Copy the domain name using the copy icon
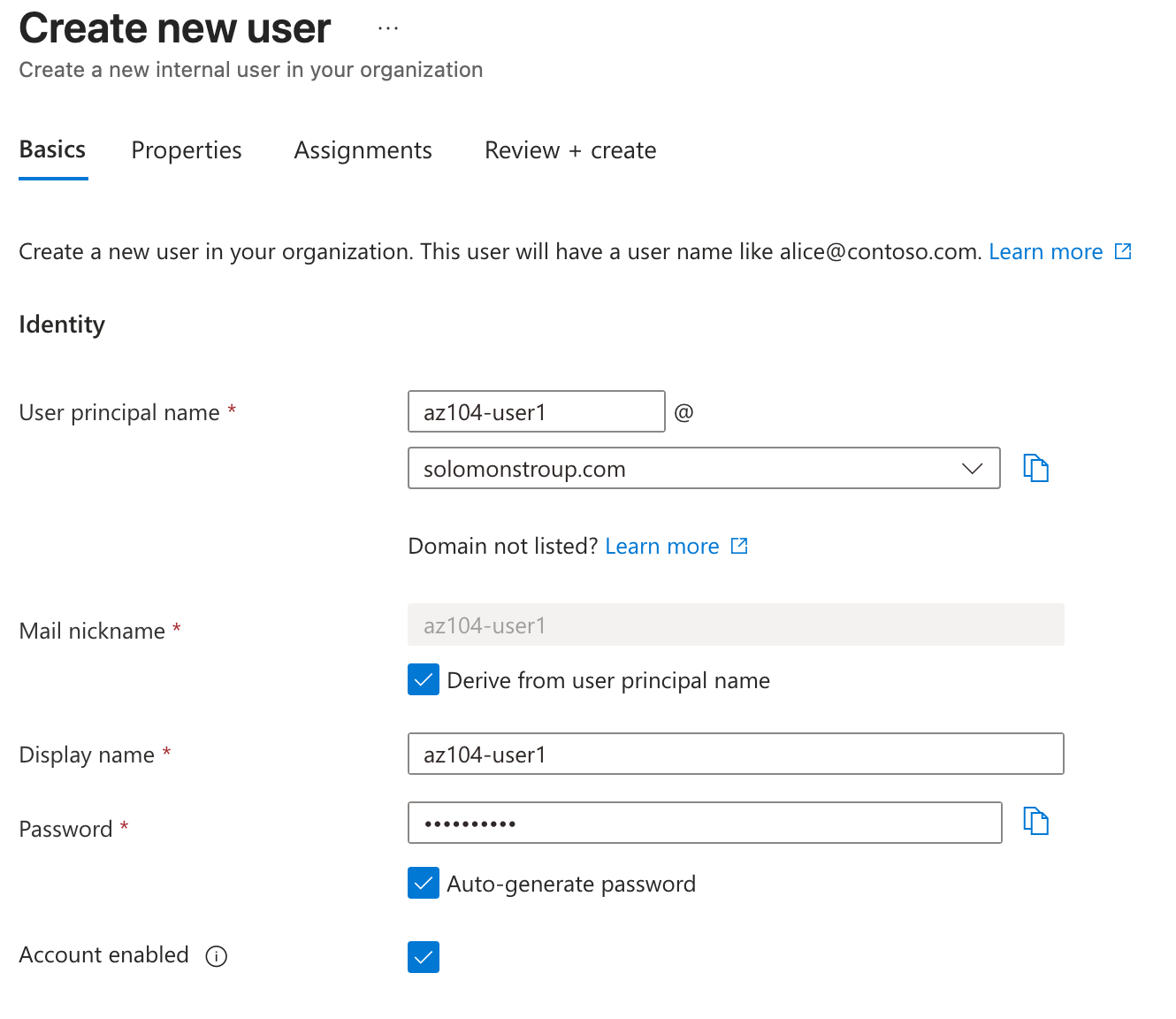1176x1019 pixels. tap(1035, 468)
